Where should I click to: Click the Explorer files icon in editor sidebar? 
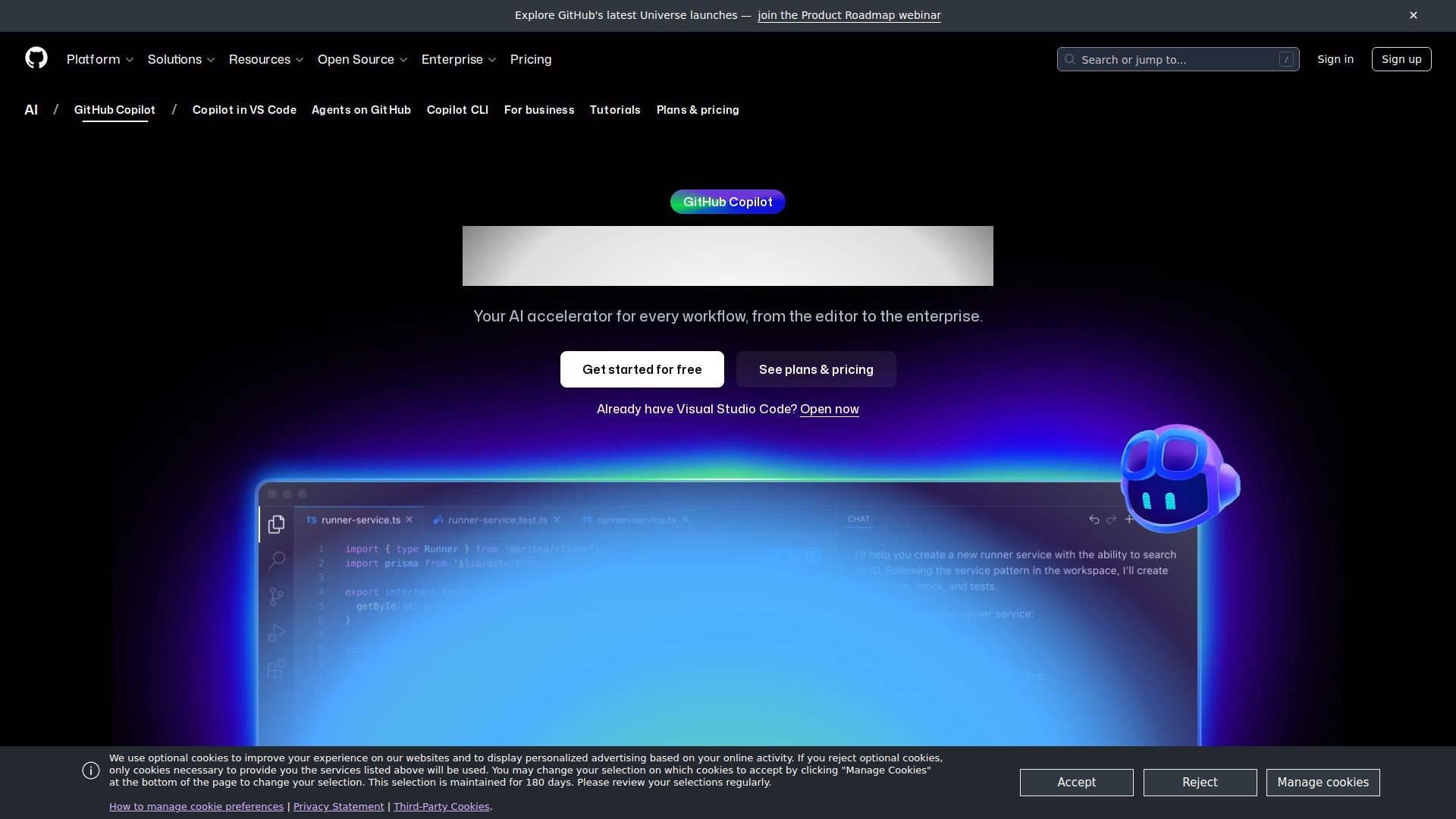click(277, 524)
